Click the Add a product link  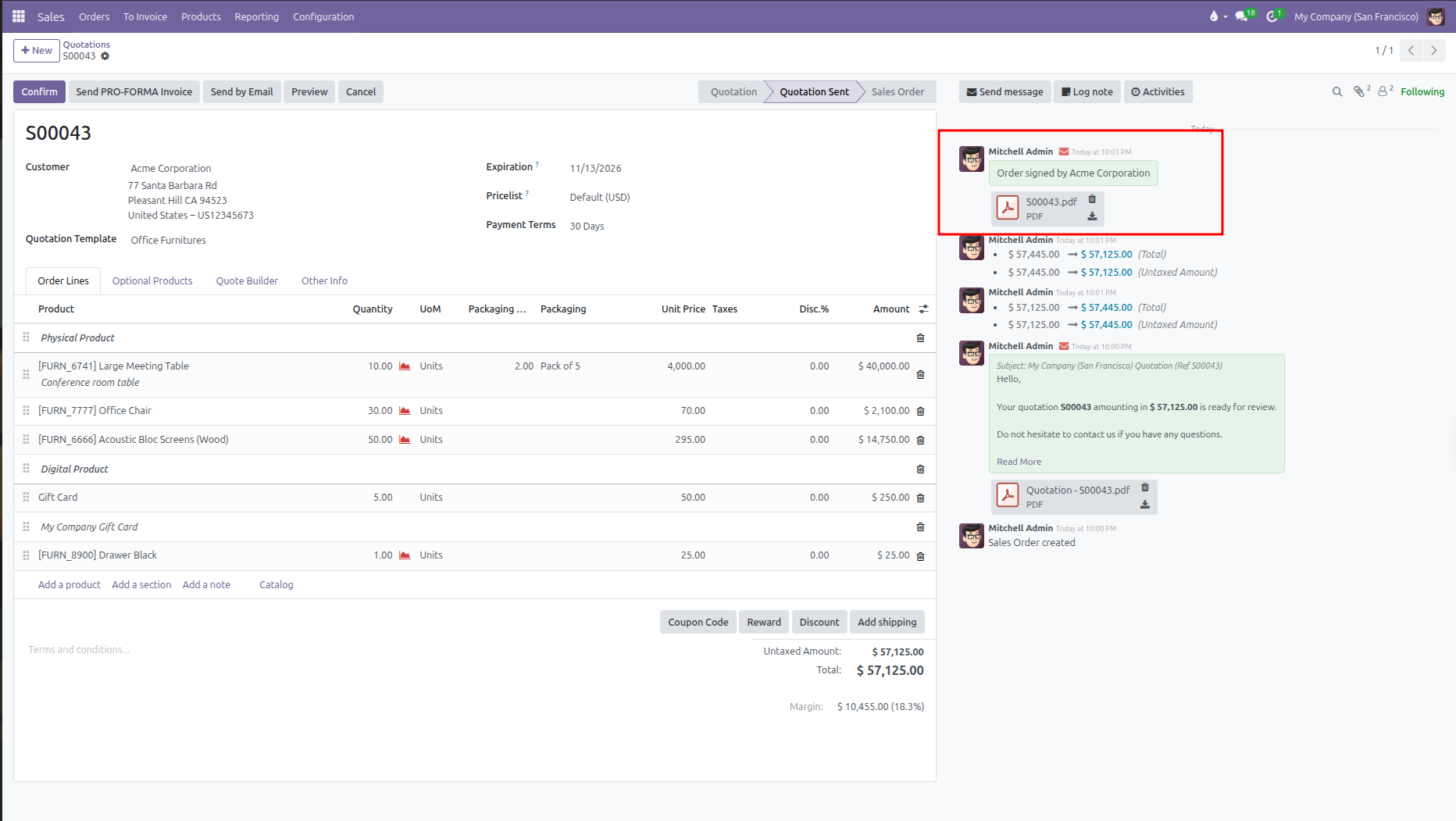pos(70,585)
